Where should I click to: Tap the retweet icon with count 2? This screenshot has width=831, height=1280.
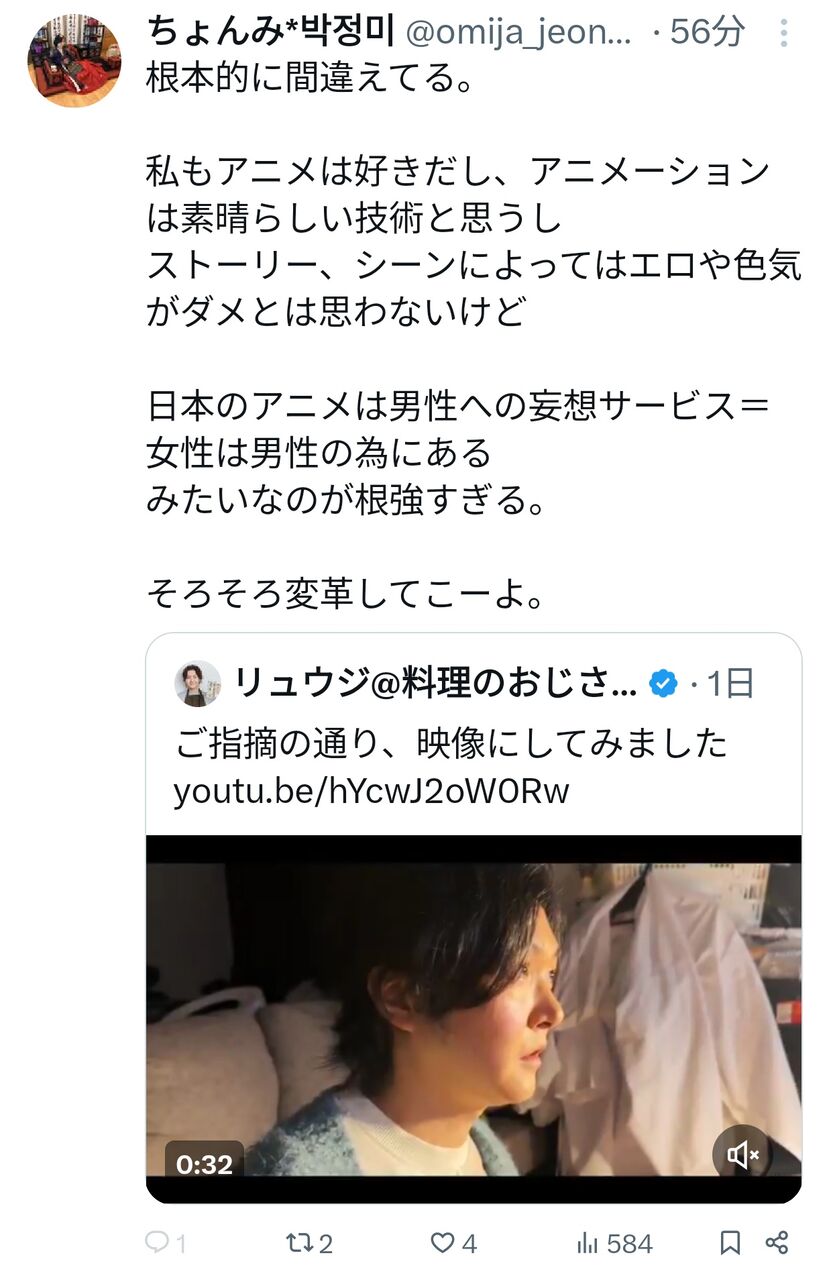pos(298,1243)
